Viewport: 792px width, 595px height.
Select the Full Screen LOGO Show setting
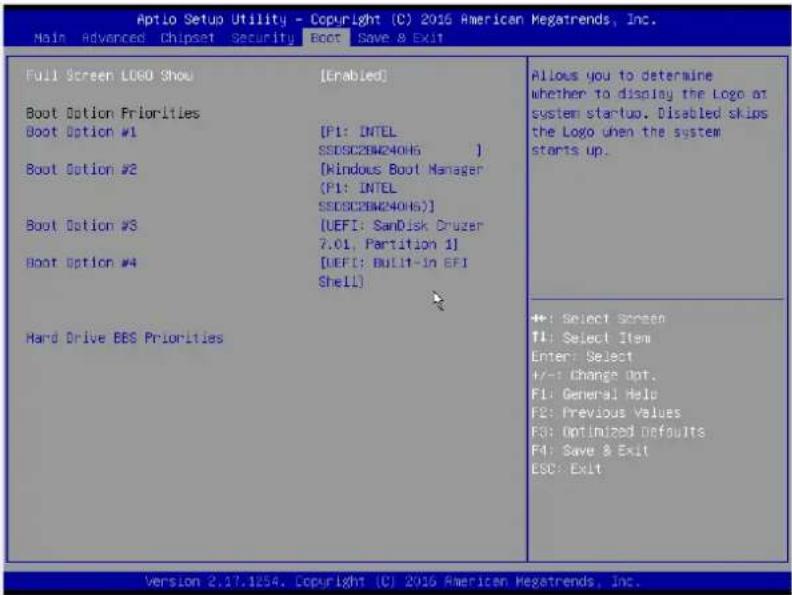tap(109, 76)
